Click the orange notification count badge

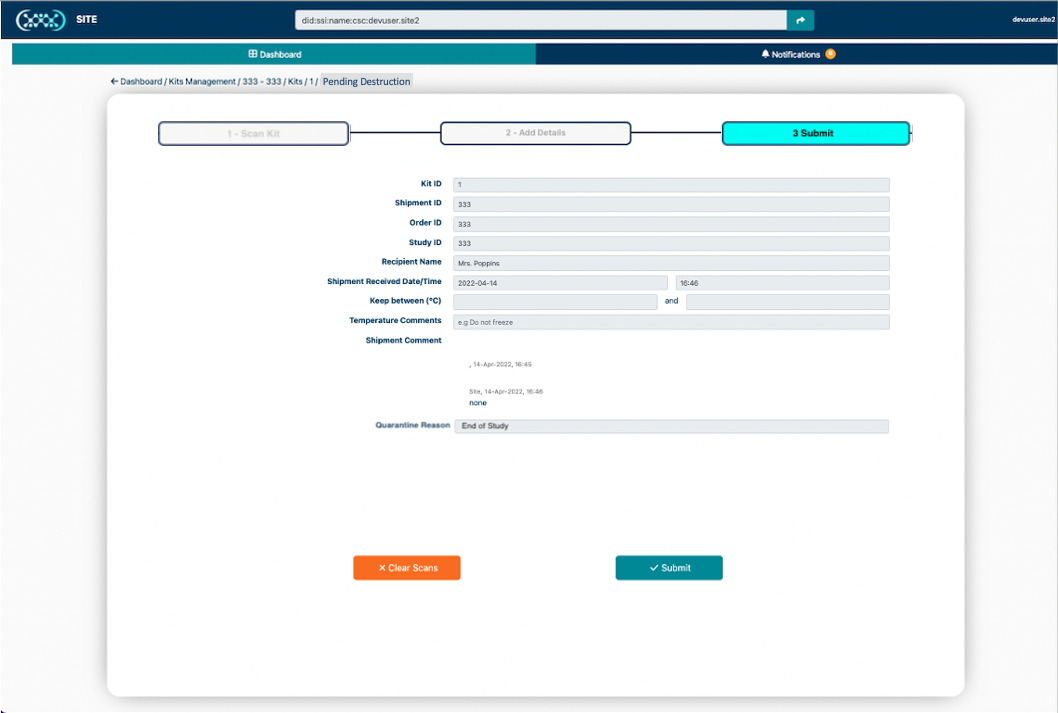point(831,54)
